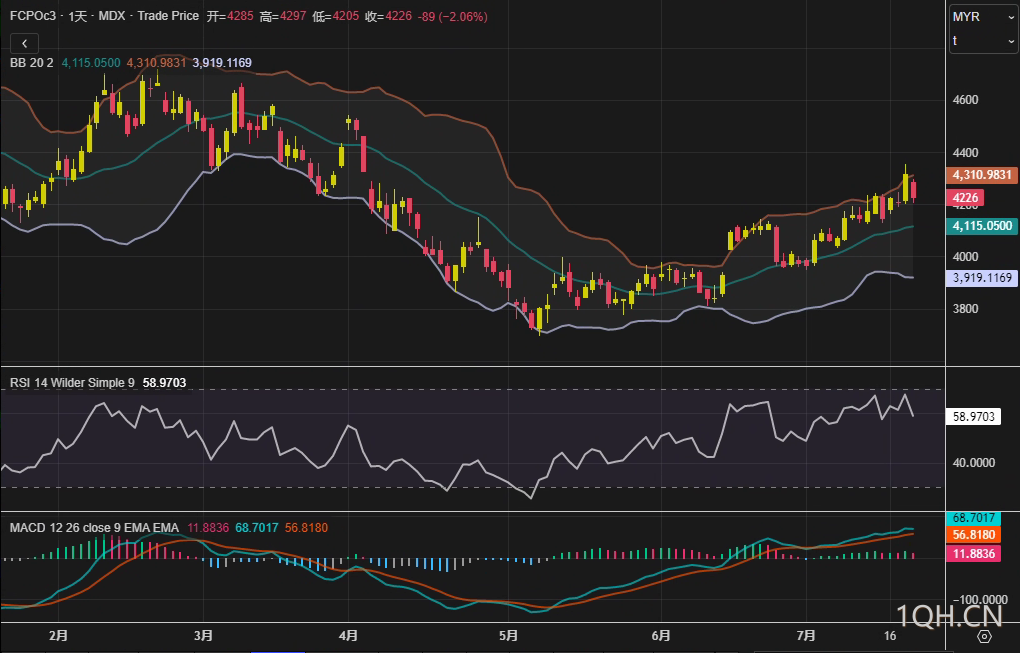The width and height of the screenshot is (1020, 653).
Task: Select the RSI 14 Wilder Simple indicator label
Action: tap(72, 382)
